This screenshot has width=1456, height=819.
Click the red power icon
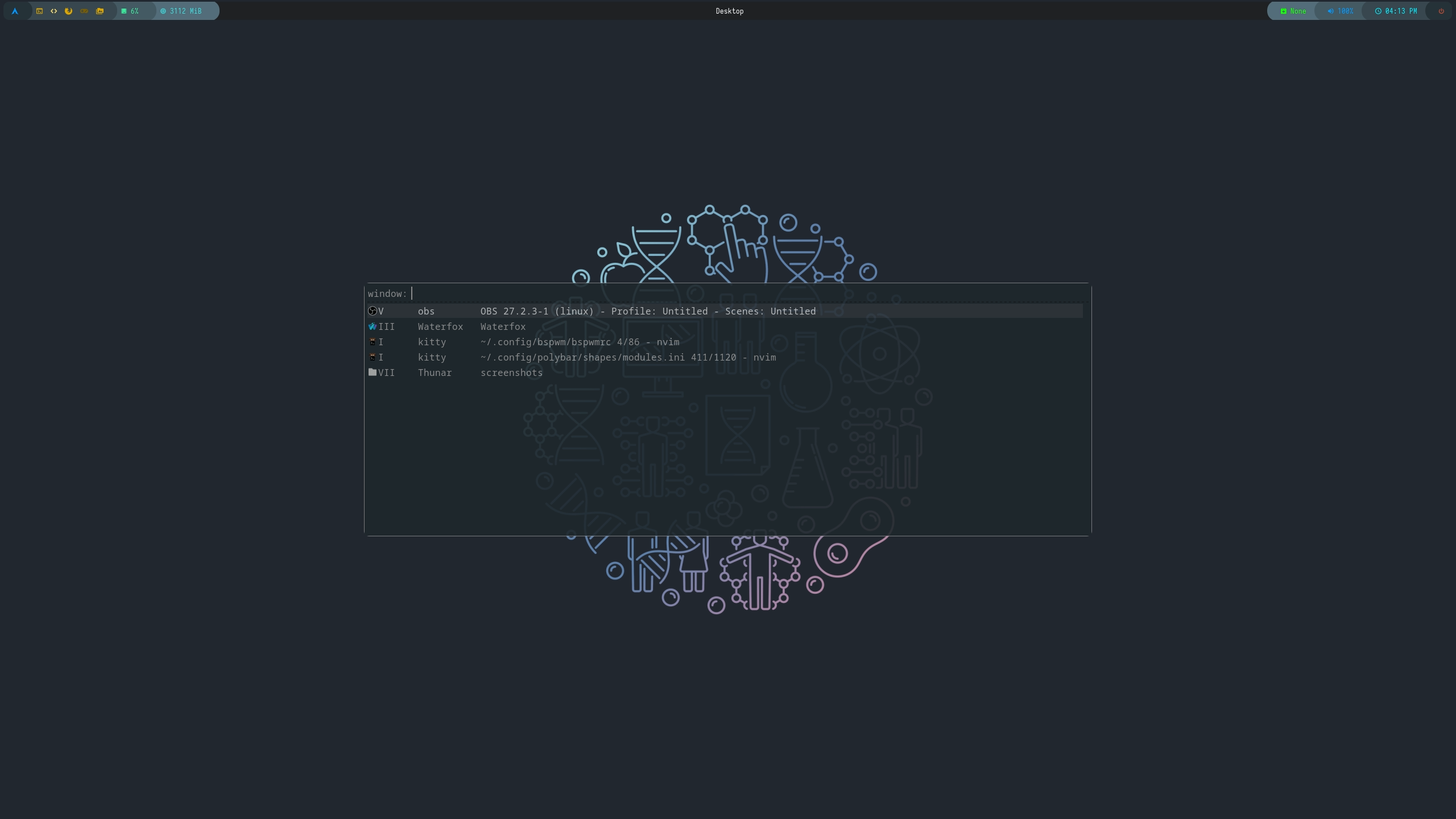[x=1441, y=11]
